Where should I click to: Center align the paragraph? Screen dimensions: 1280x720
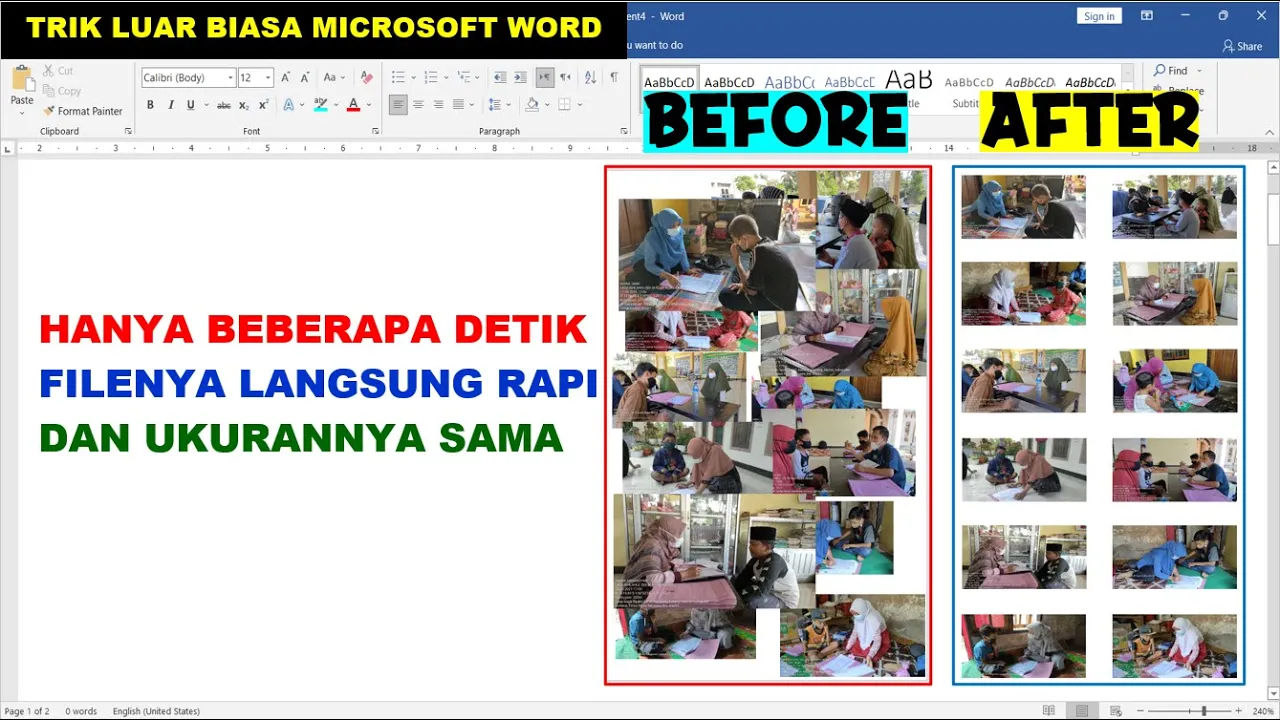[x=418, y=105]
